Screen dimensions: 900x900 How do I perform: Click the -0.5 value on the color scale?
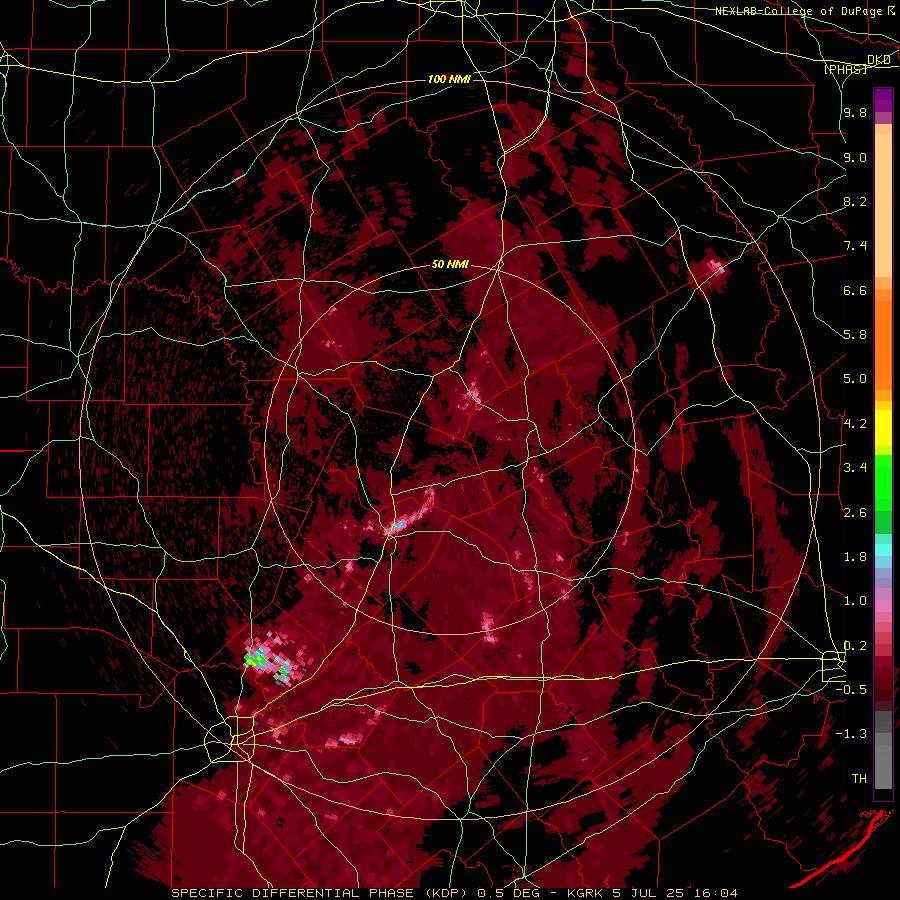click(x=851, y=690)
